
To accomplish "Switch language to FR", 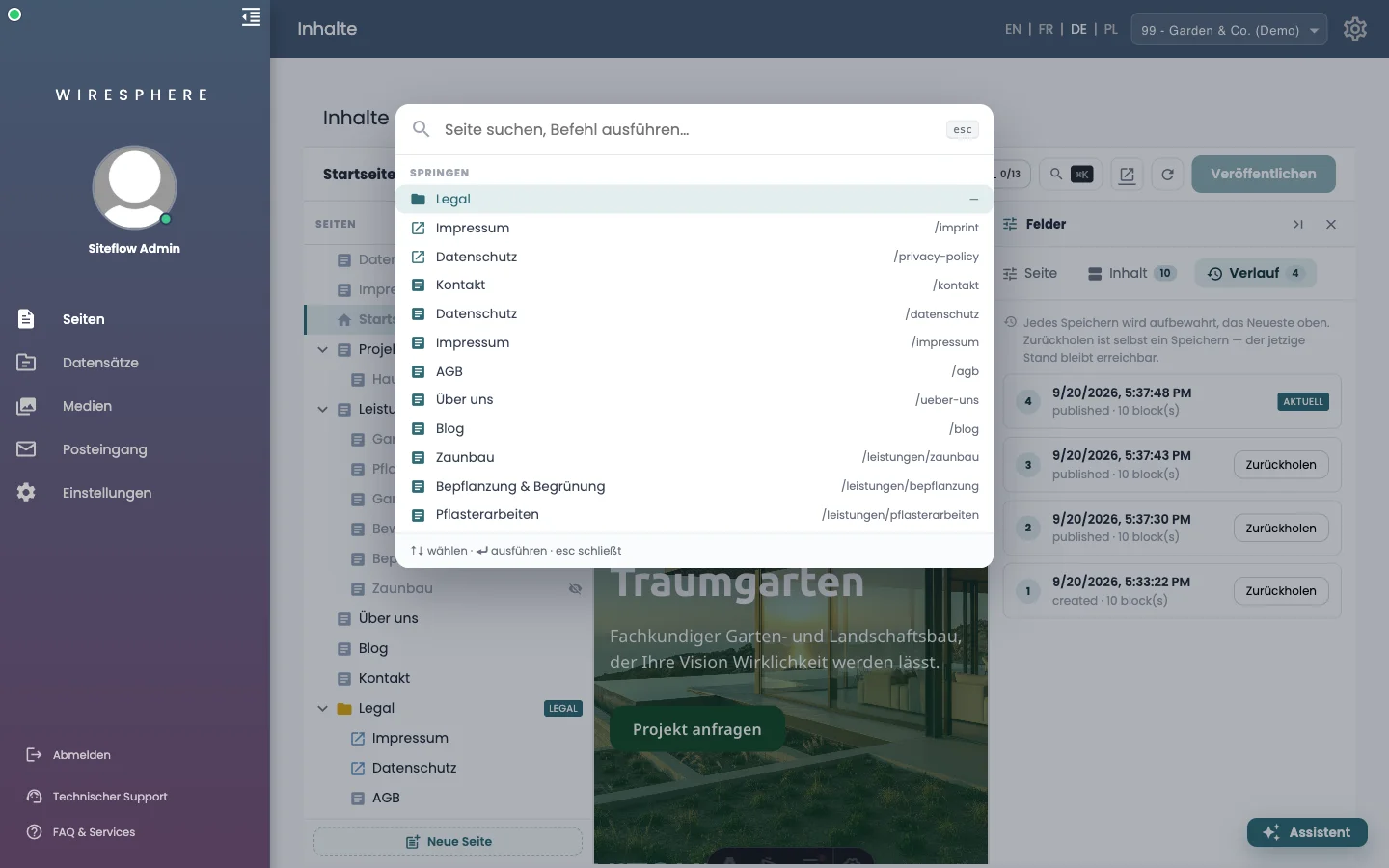I will pyautogui.click(x=1046, y=29).
